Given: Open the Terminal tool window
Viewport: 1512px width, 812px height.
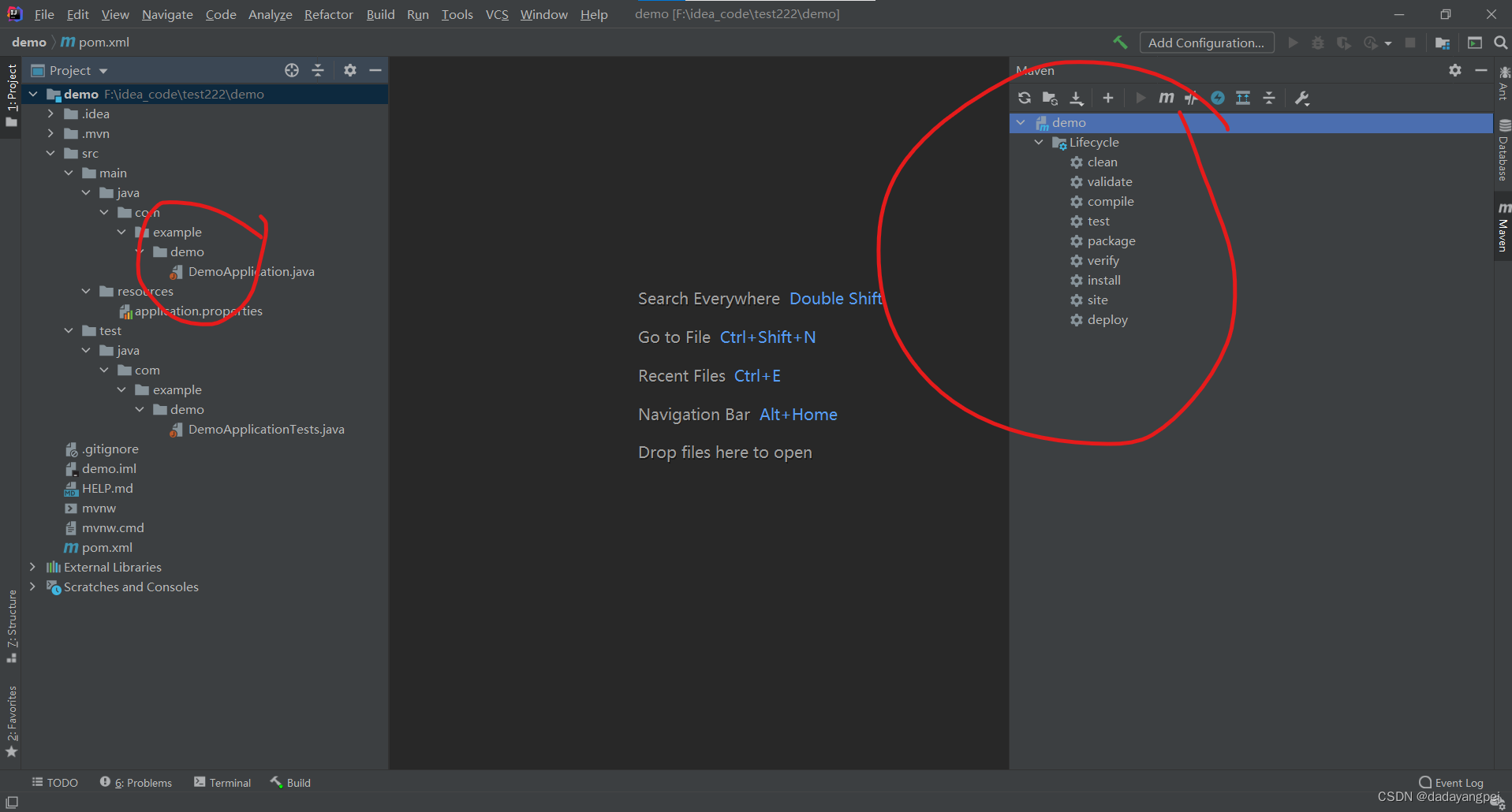Looking at the screenshot, I should tap(222, 782).
